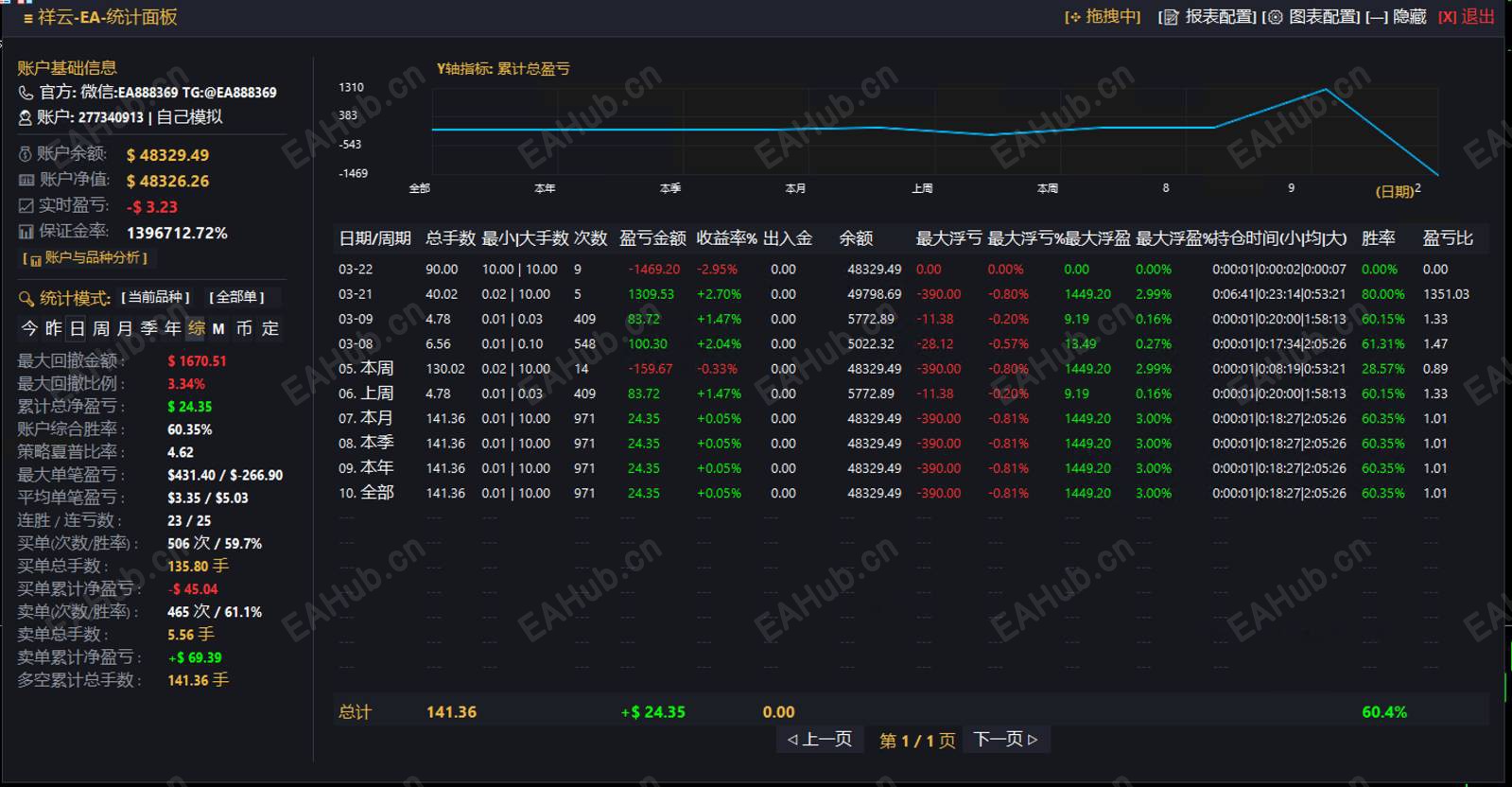Click the 本月 label on chart axis
The width and height of the screenshot is (1512, 787).
coord(795,188)
